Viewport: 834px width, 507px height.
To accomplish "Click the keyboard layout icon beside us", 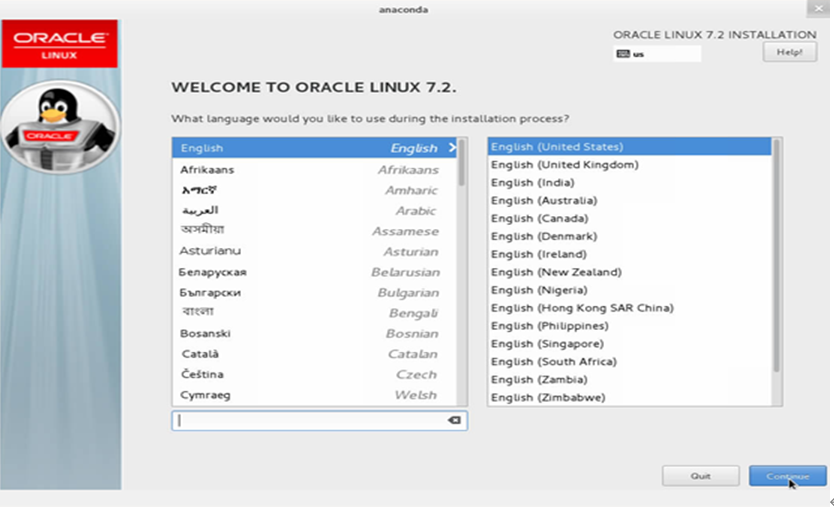I will 623,54.
